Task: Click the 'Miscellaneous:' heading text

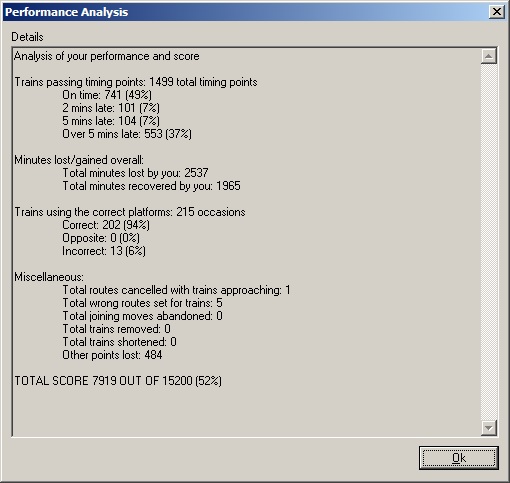Action: tap(49, 277)
